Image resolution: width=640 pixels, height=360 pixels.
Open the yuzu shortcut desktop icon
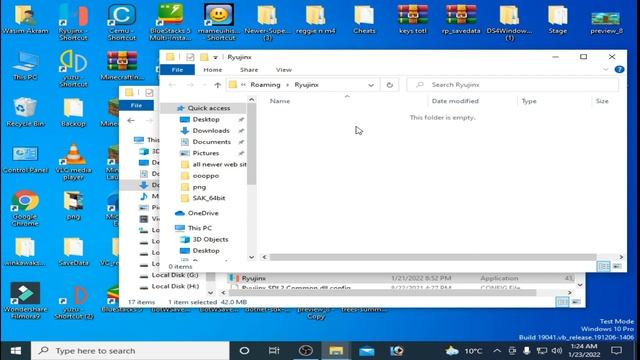(73, 69)
